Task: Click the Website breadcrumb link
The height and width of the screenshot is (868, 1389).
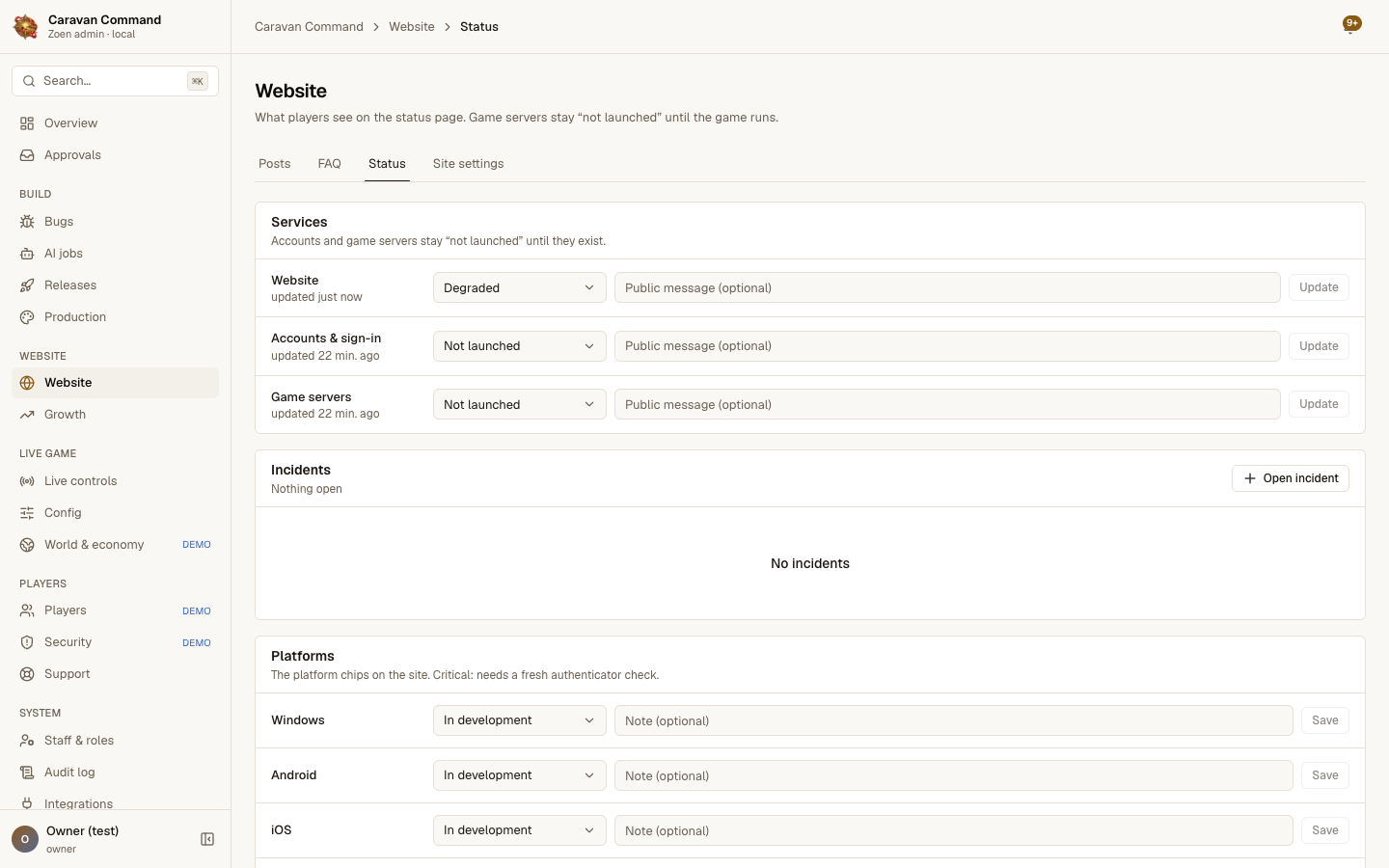Action: click(x=412, y=27)
